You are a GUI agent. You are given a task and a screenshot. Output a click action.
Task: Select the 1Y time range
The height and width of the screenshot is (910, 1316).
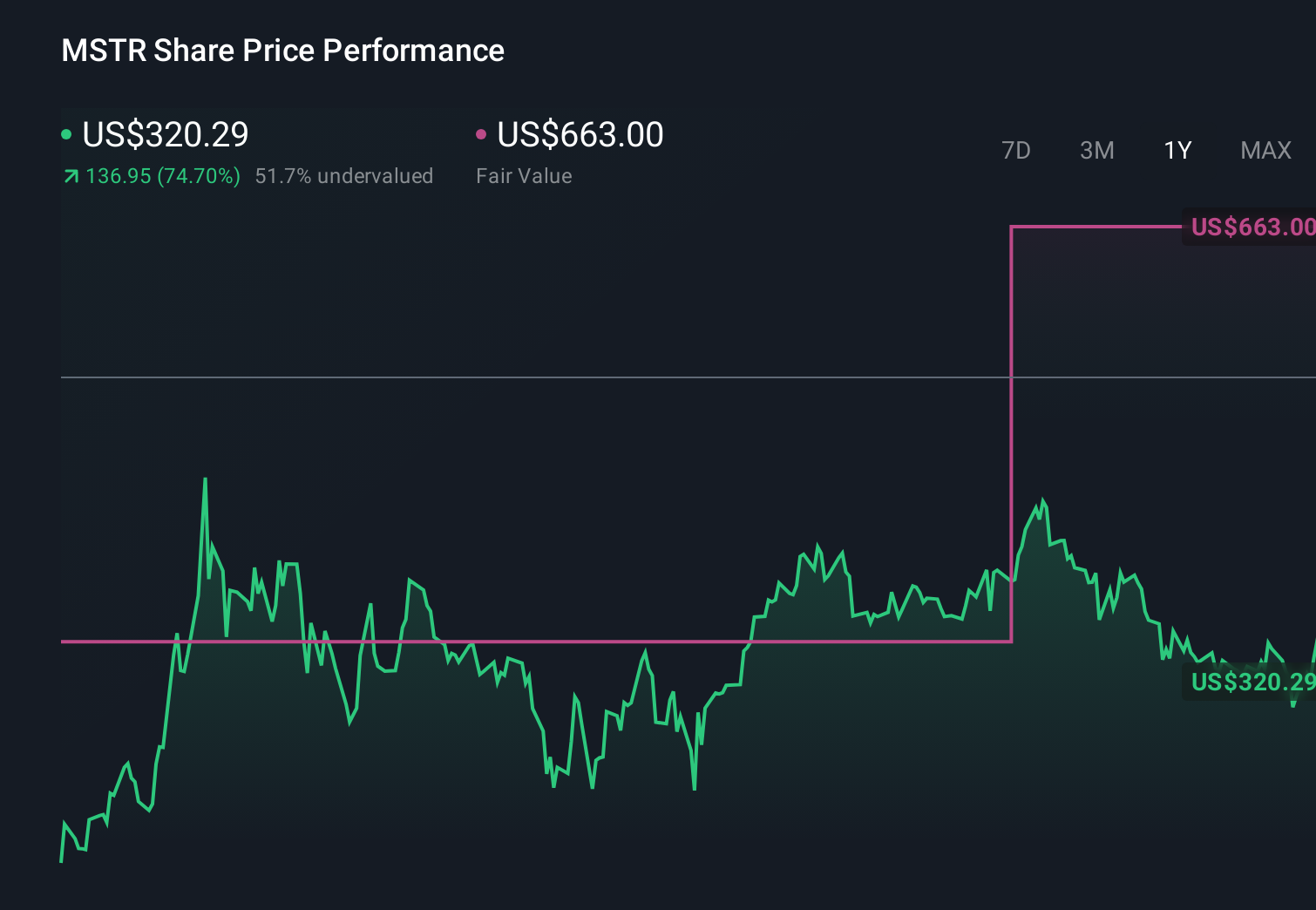1177,151
